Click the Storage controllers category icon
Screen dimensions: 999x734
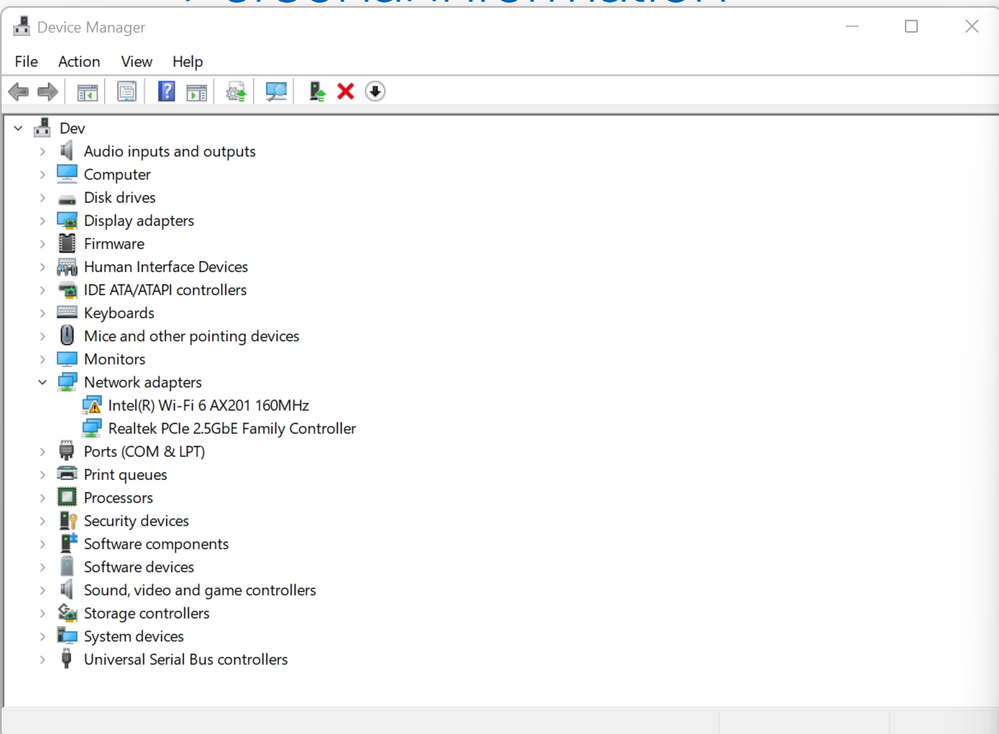(67, 613)
